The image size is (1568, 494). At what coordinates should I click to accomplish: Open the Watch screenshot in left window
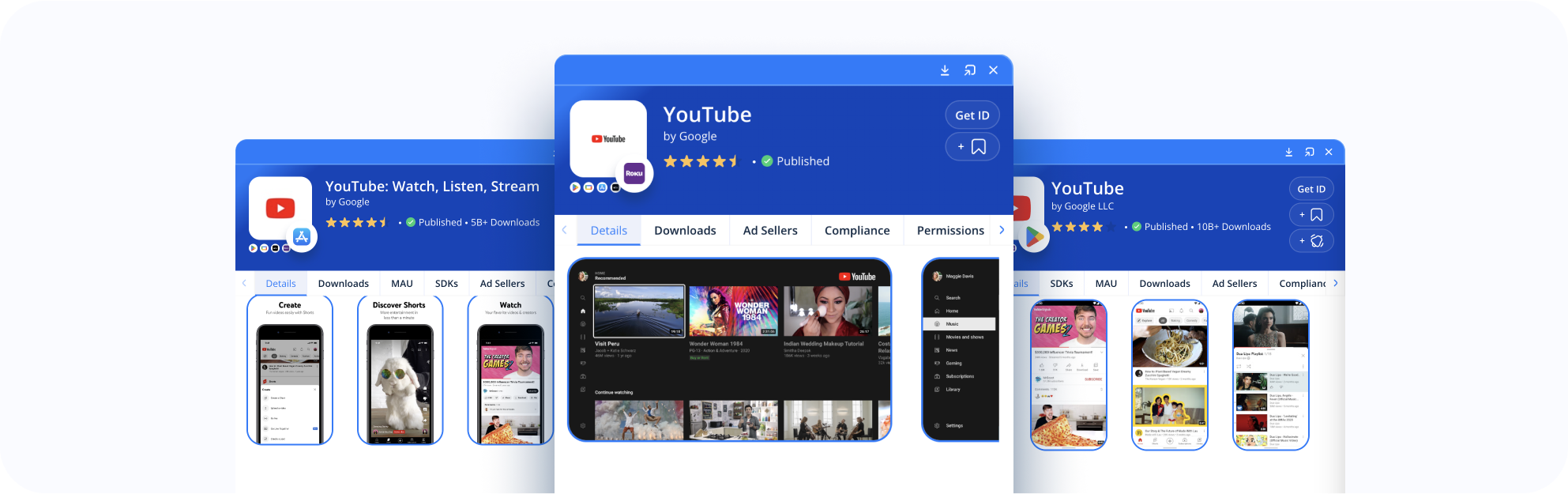(510, 370)
